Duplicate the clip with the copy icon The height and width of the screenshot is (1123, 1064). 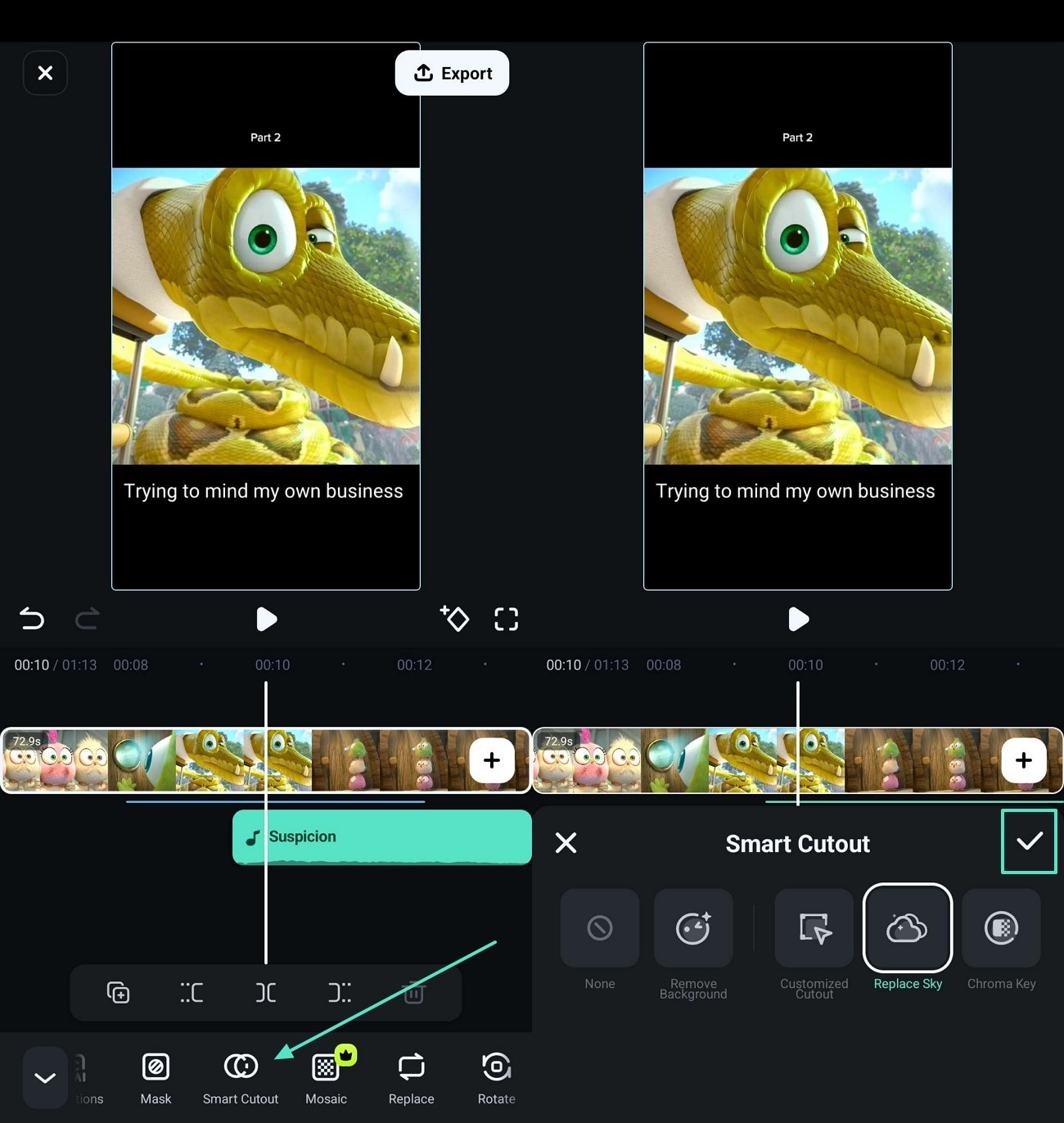click(118, 993)
